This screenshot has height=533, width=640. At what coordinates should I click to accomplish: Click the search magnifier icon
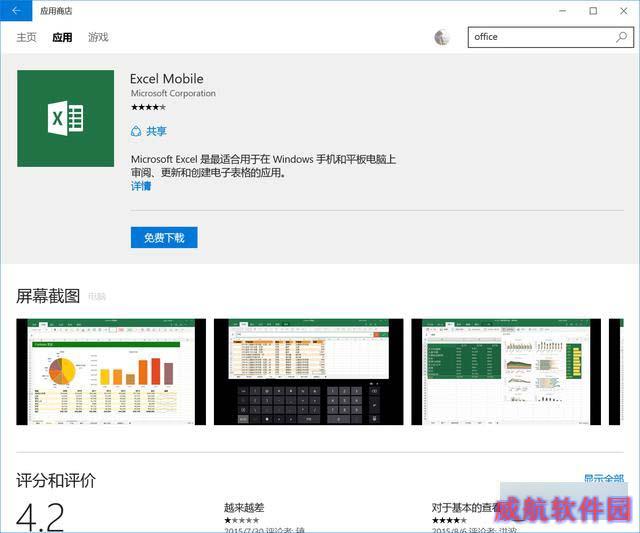(x=621, y=37)
